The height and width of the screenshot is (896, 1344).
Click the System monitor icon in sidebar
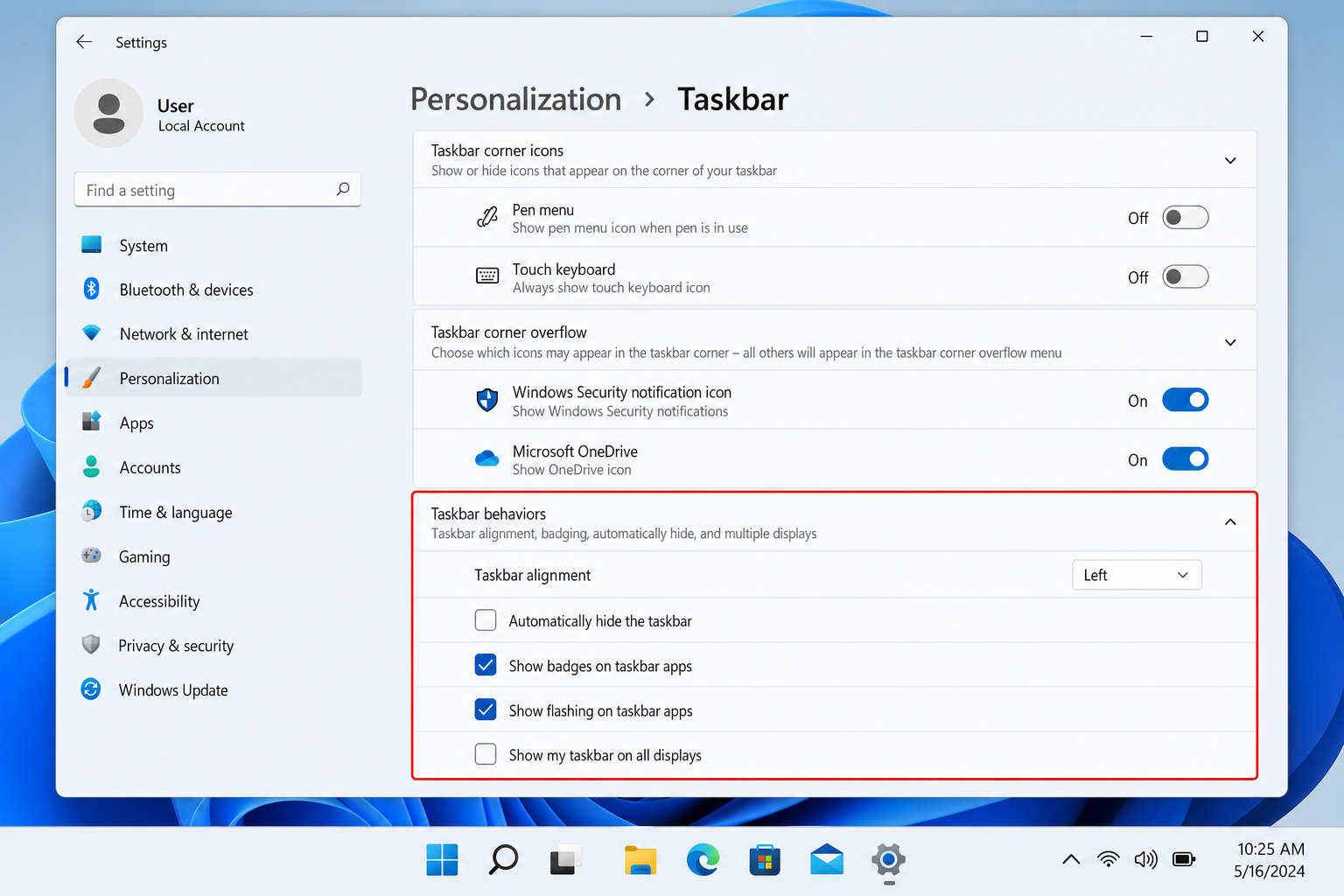[91, 245]
